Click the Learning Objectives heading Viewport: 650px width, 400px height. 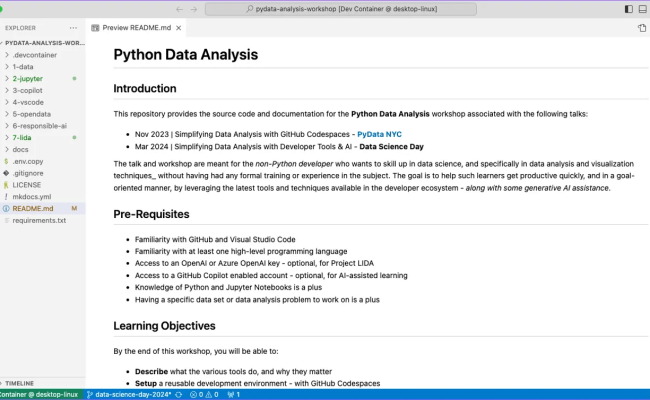click(x=165, y=326)
